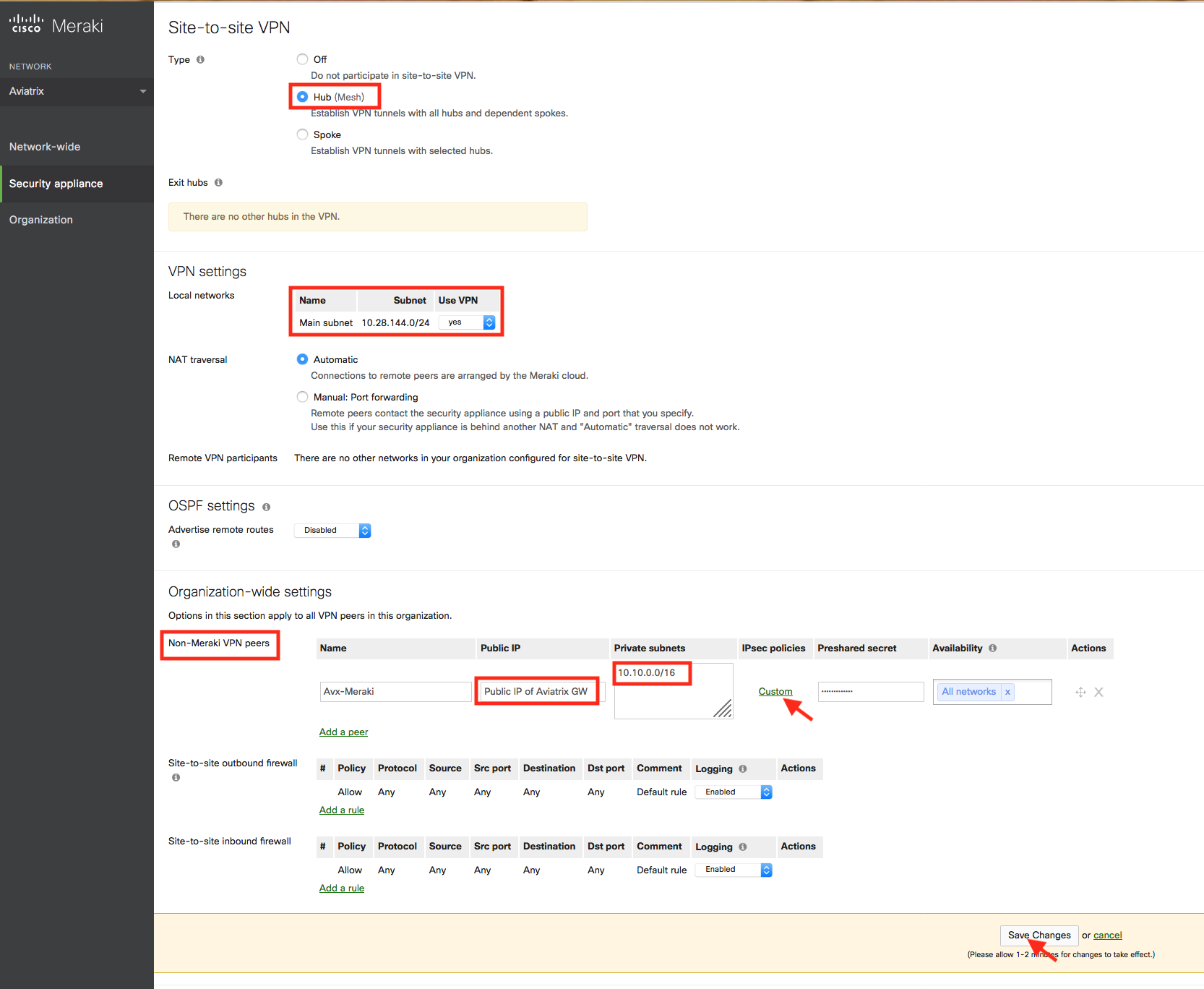
Task: Remove the All networks availability tag
Action: 1007,692
